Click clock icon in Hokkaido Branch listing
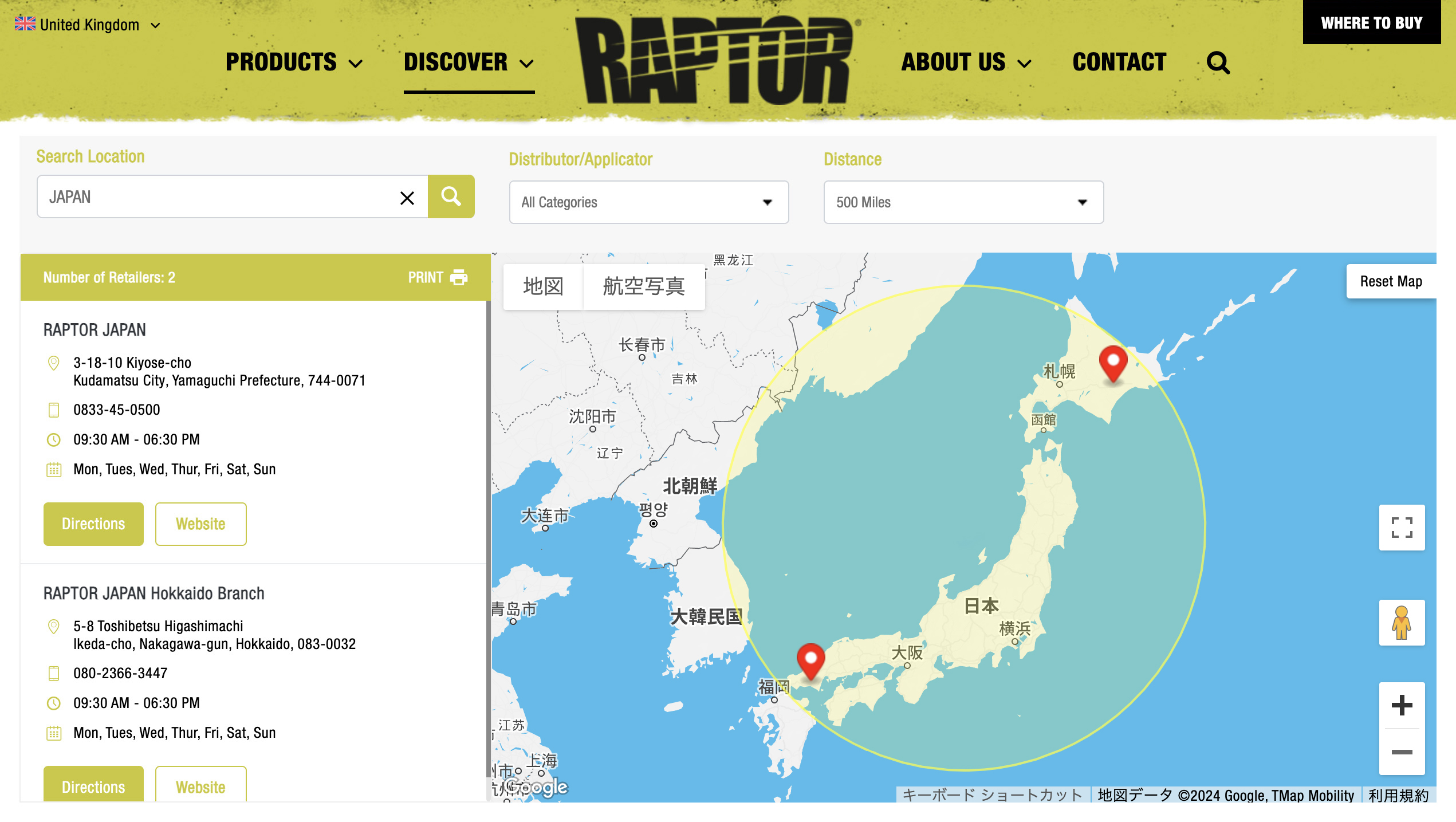The width and height of the screenshot is (1456, 822). (x=53, y=703)
